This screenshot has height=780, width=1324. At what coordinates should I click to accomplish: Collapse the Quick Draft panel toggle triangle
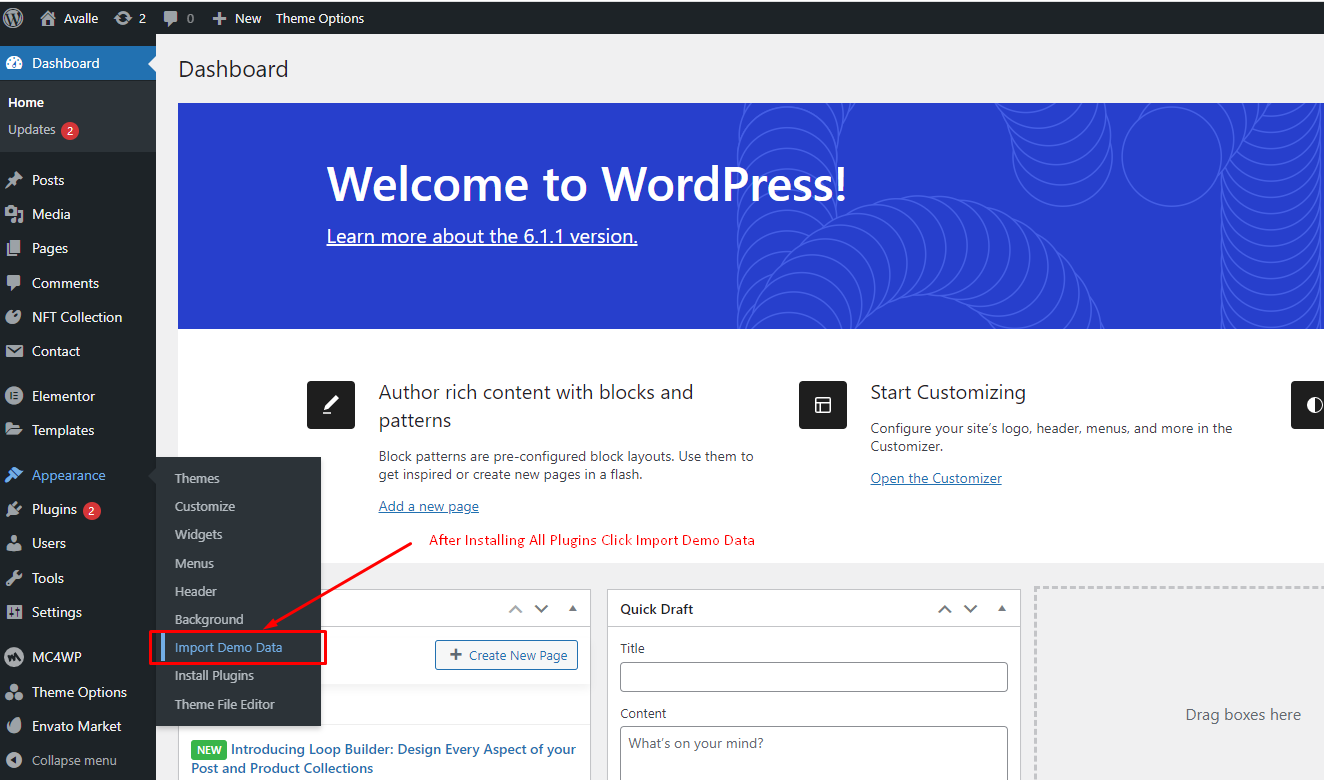1001,608
